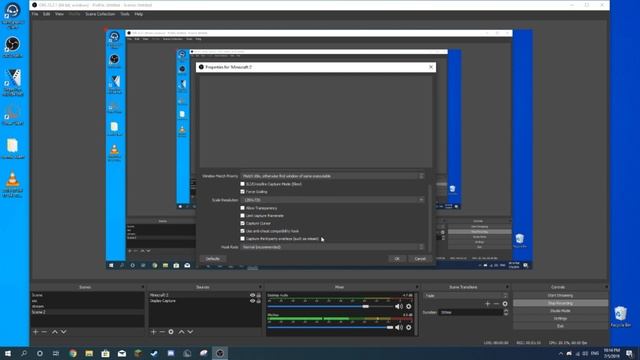Mute Mic/Aux with the speaker icon
Image resolution: width=640 pixels, height=360 pixels.
coord(399,327)
